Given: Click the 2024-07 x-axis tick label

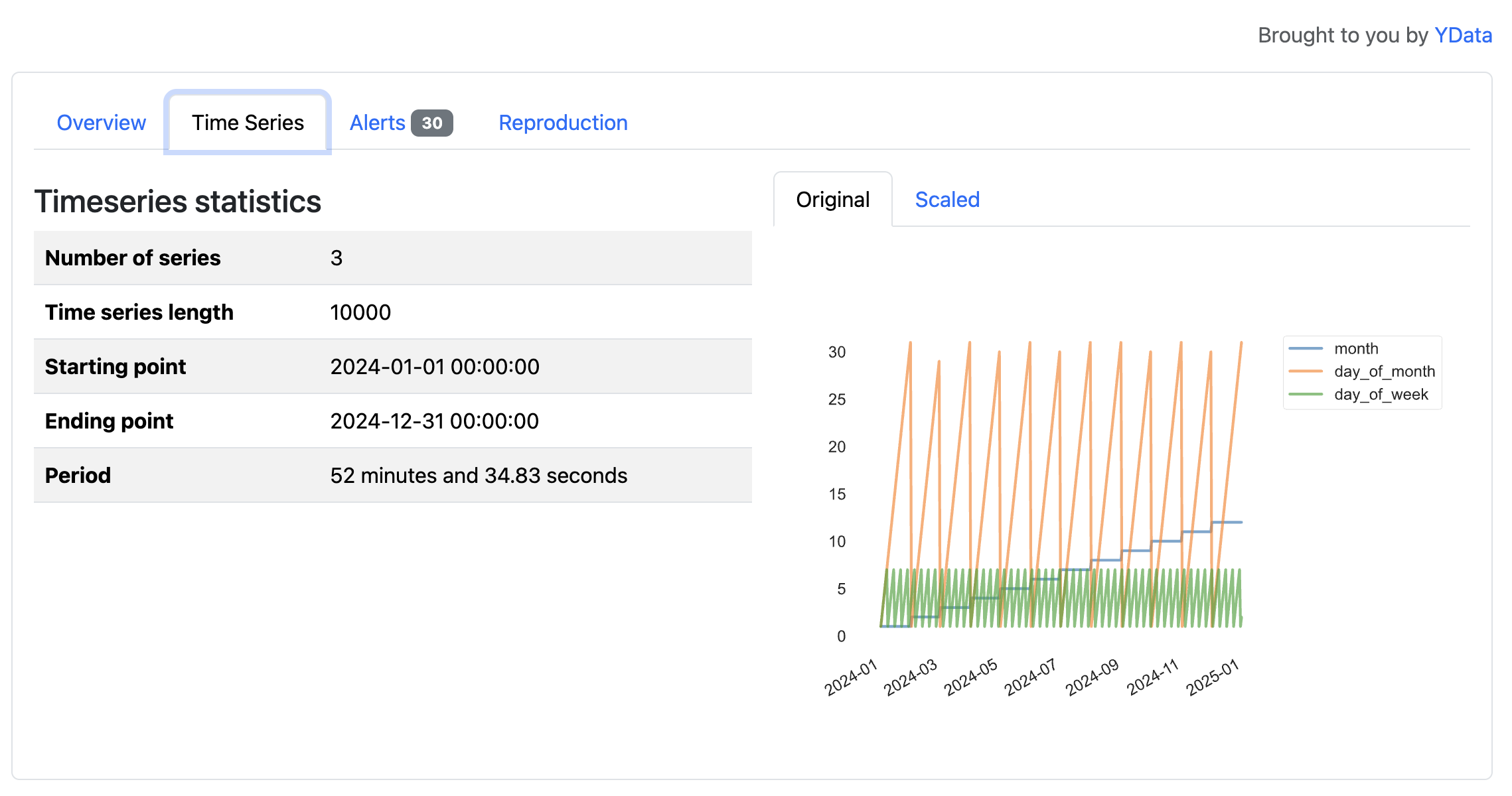Looking at the screenshot, I should coord(1030,678).
